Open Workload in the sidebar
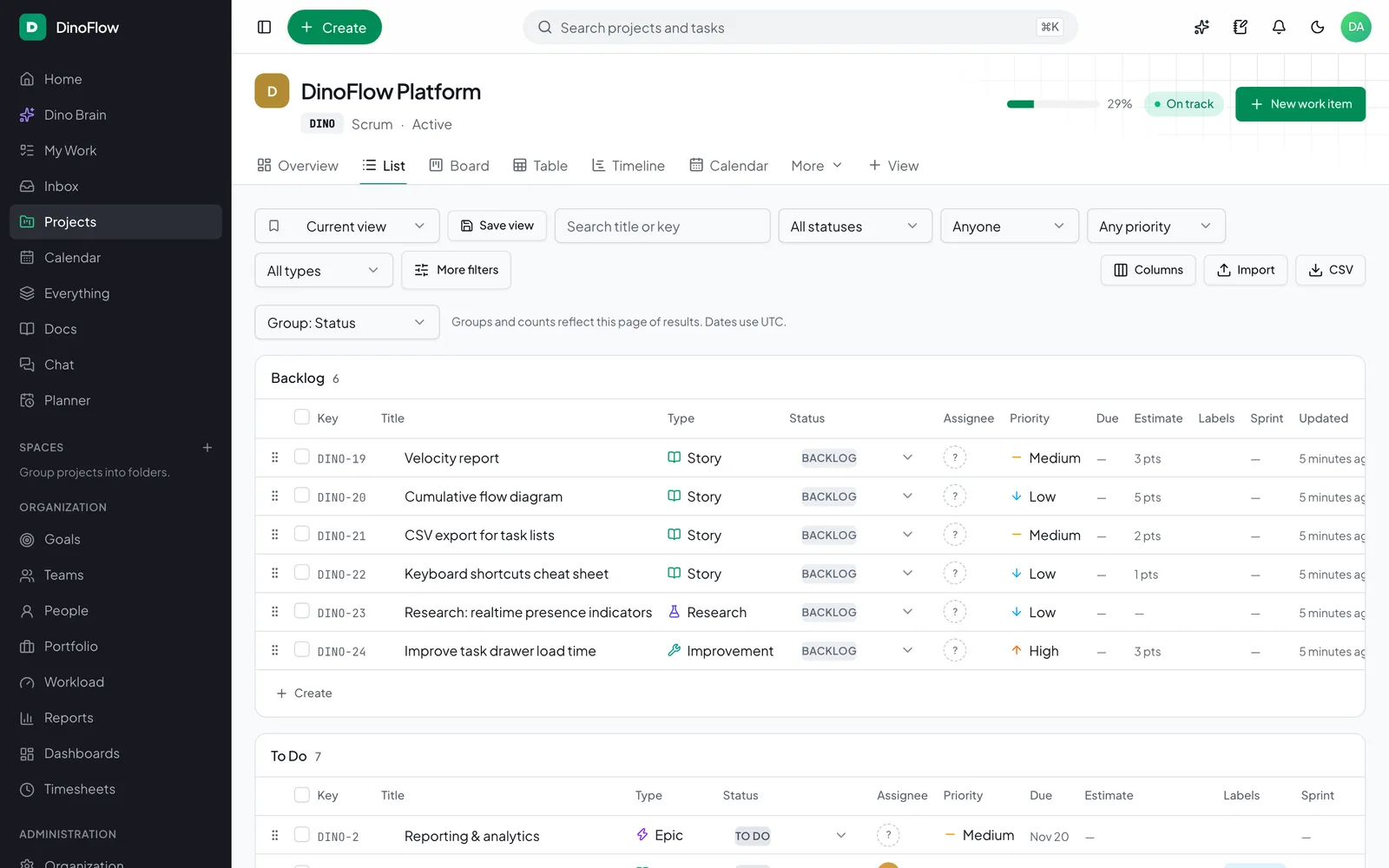 point(115,682)
